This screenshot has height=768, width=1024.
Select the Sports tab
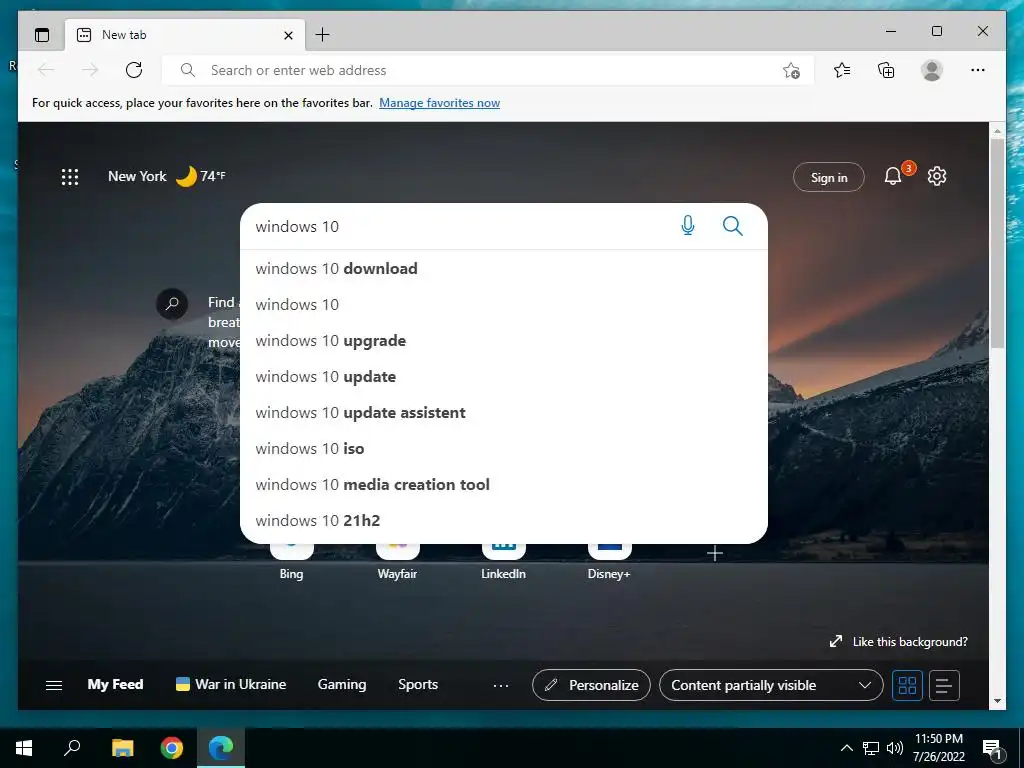[x=418, y=684]
